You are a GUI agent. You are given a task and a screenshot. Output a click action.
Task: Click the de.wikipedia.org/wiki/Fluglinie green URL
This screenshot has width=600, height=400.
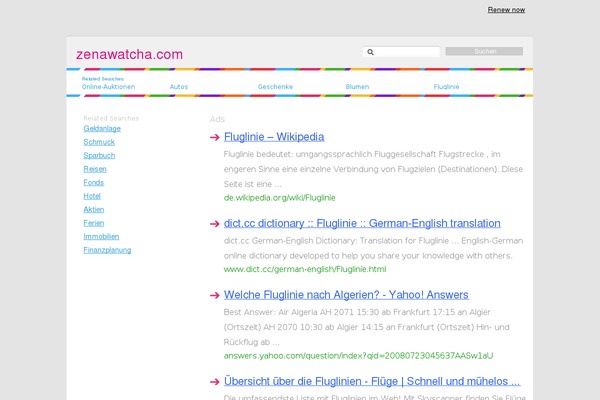click(x=279, y=198)
